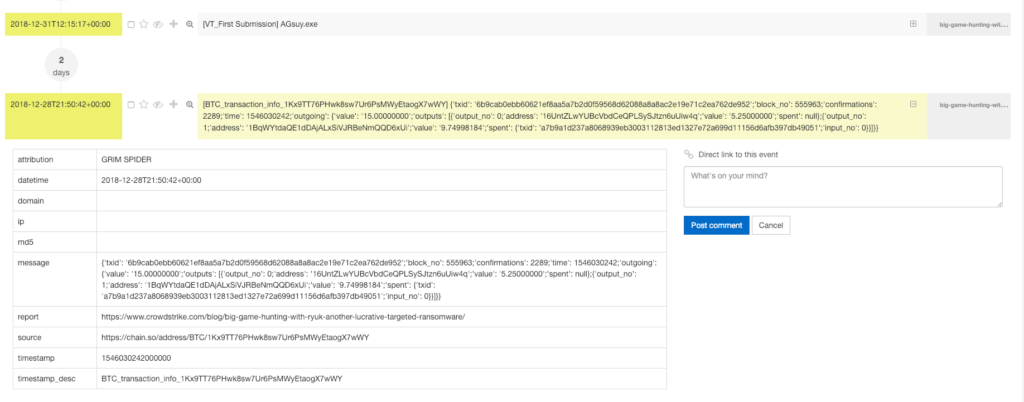Select checkbox for the AGsuy.exe event
The image size is (1024, 402).
tap(131, 23)
